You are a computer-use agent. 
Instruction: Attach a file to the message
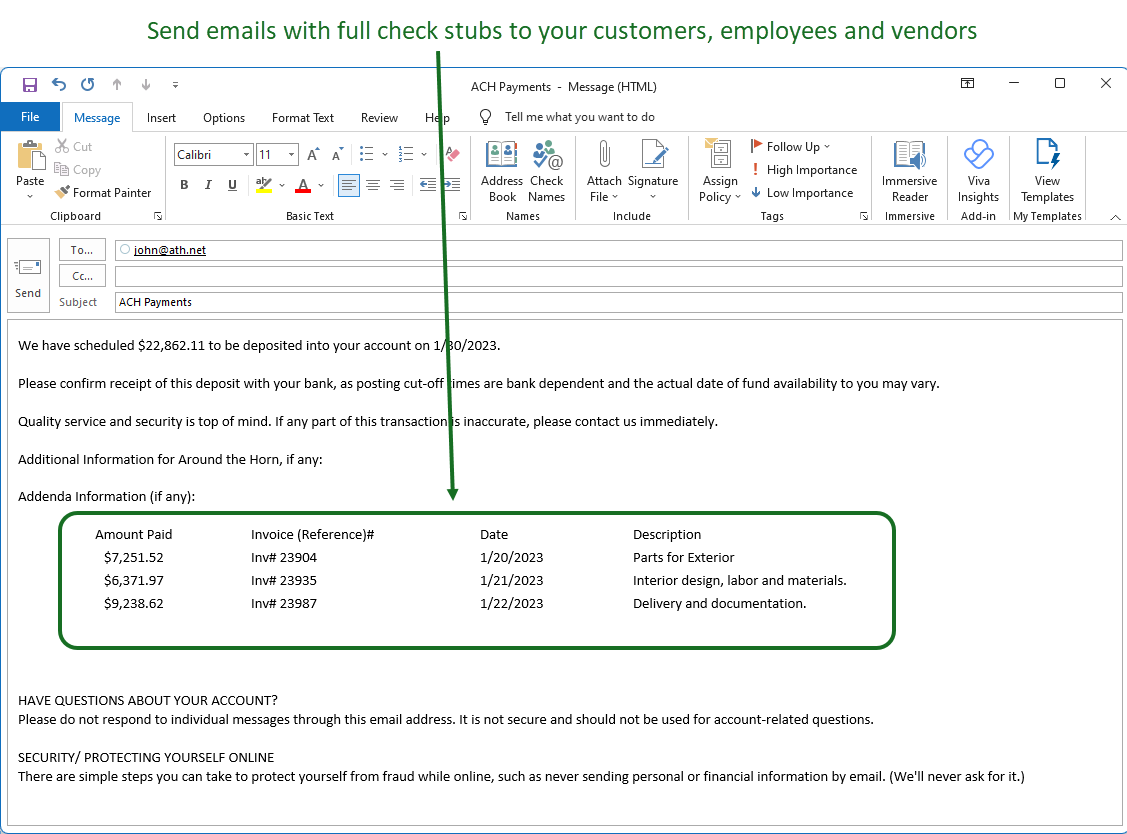604,172
